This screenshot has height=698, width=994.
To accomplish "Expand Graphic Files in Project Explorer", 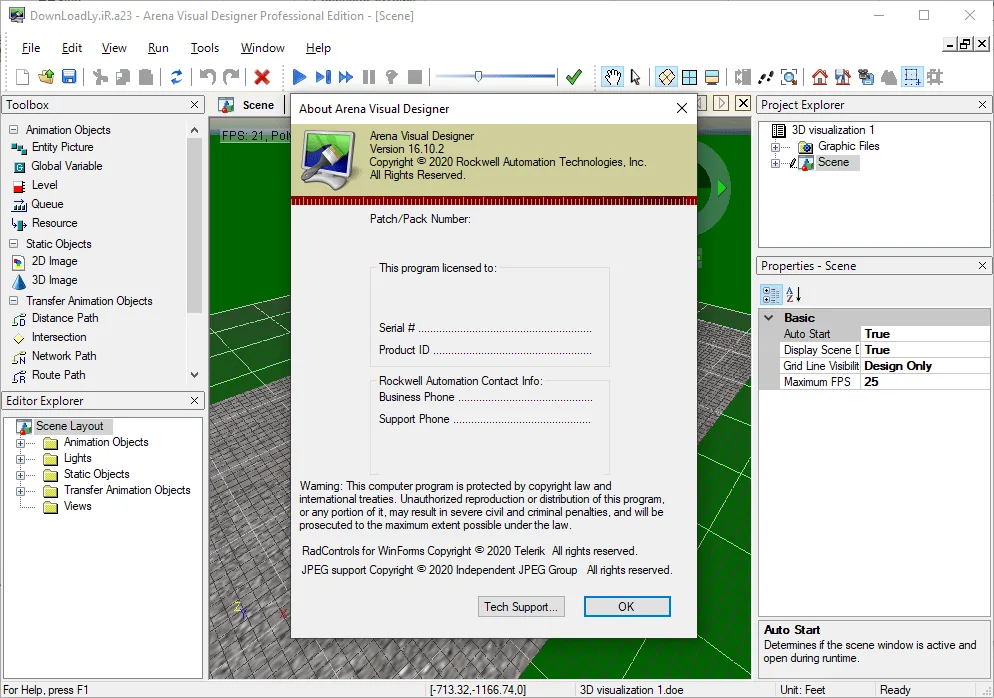I will click(775, 146).
